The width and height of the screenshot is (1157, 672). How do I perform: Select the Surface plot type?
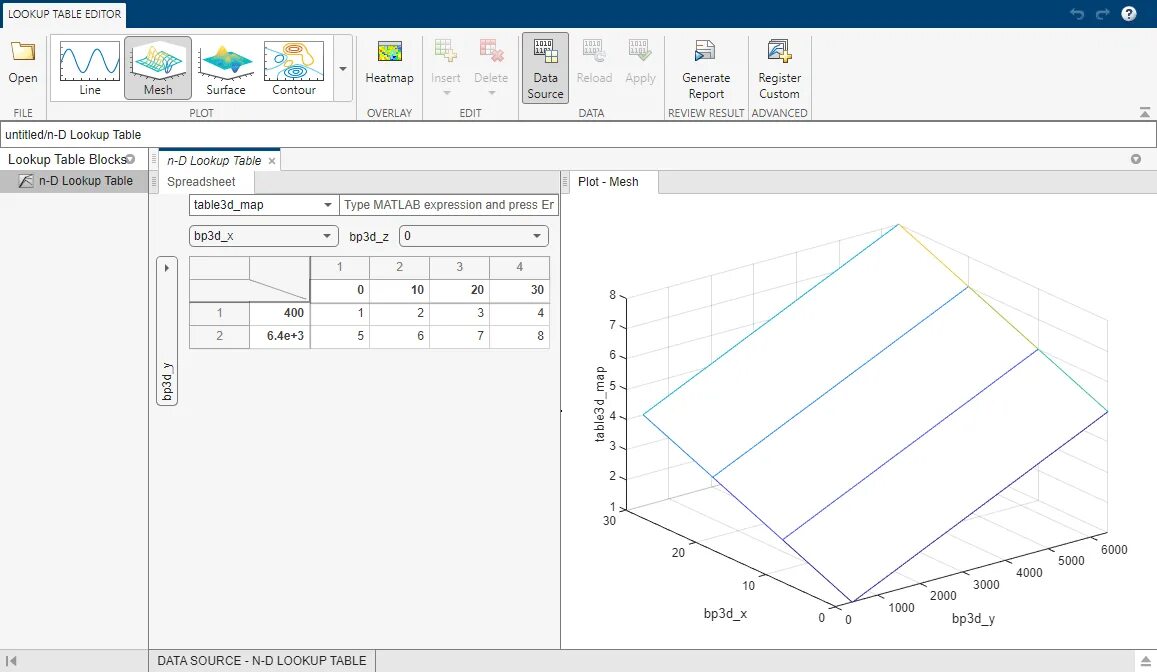point(226,68)
